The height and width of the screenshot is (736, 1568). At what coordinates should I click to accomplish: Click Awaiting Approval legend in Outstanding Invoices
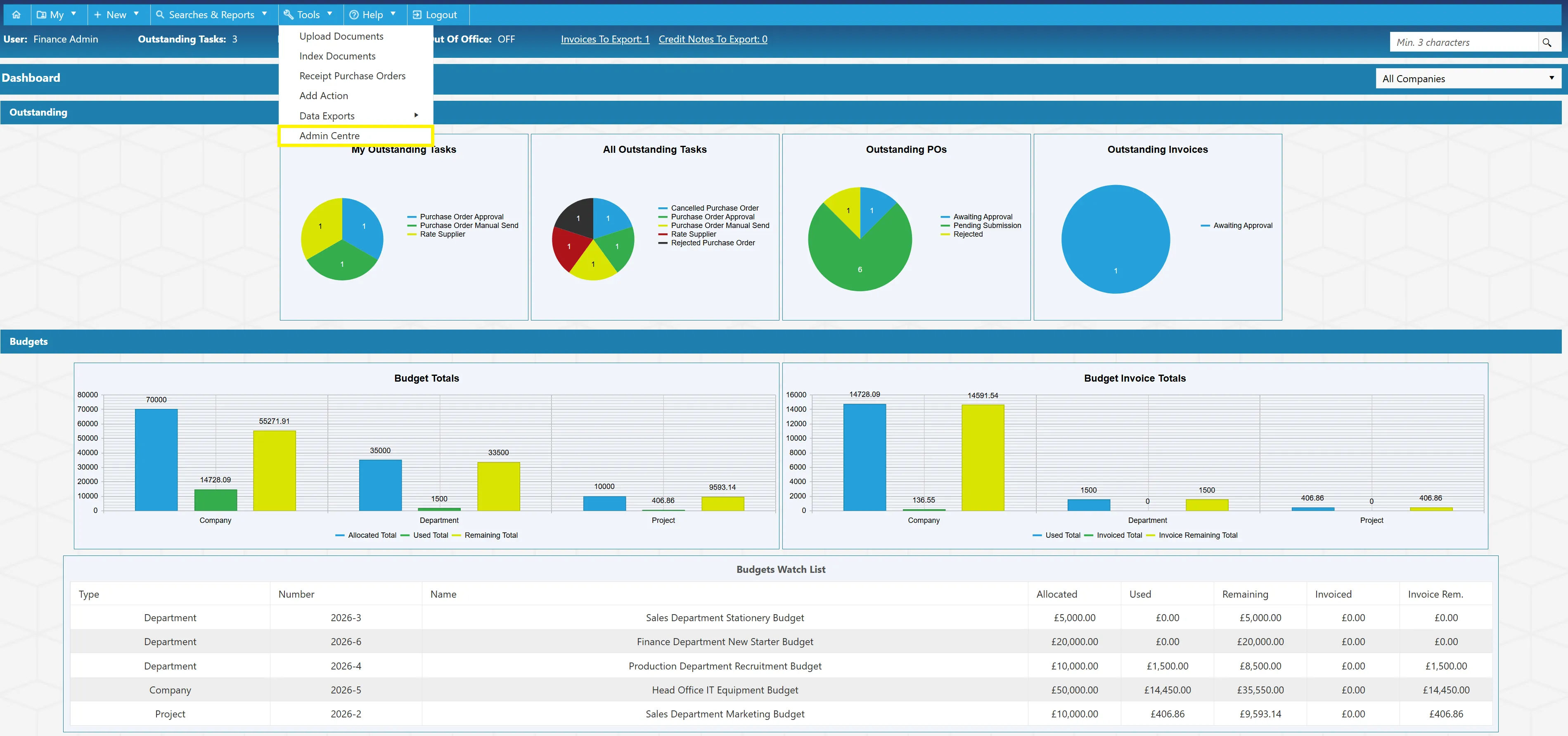tap(1236, 226)
